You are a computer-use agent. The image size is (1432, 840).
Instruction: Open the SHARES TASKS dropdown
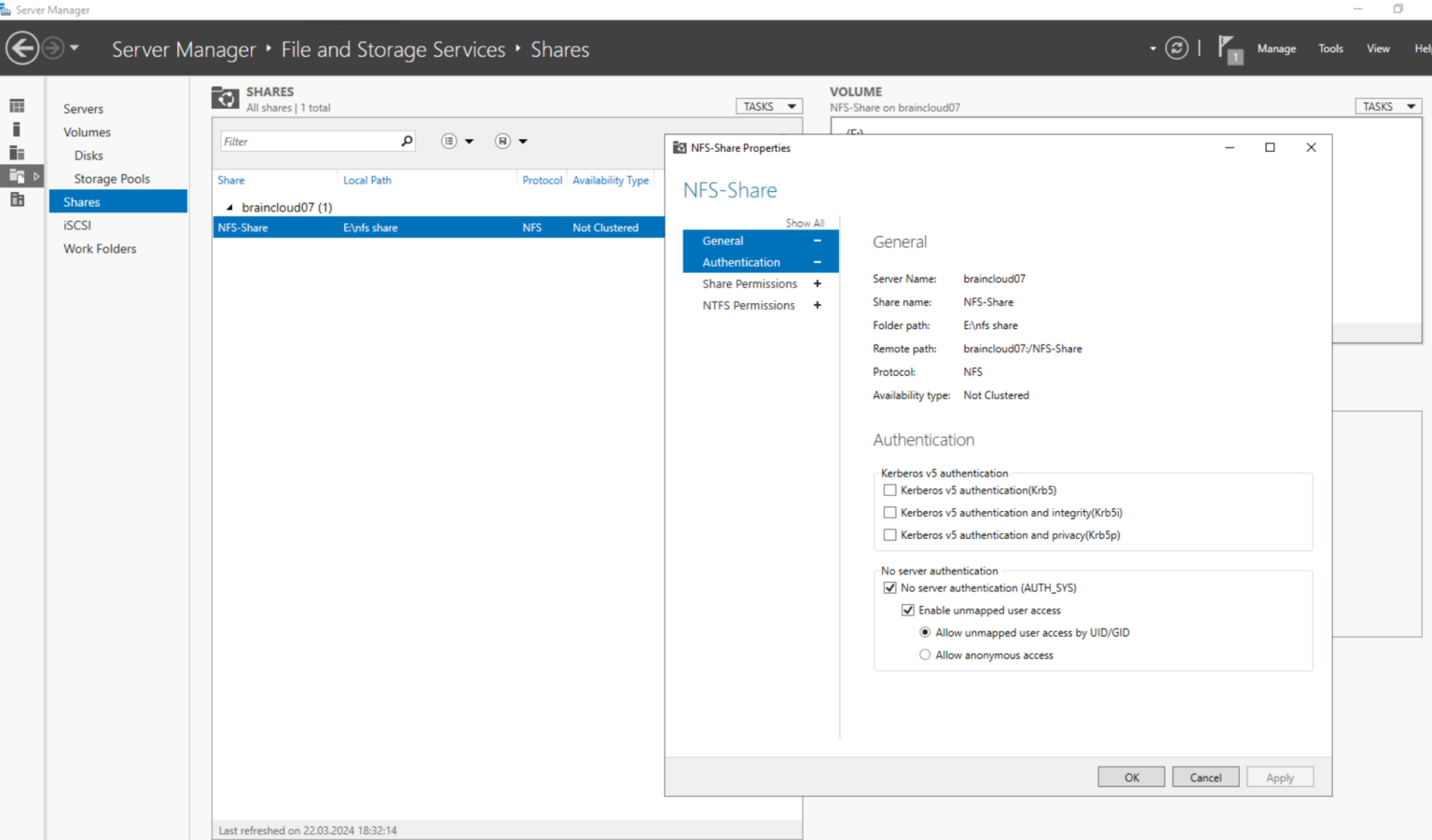pos(768,105)
